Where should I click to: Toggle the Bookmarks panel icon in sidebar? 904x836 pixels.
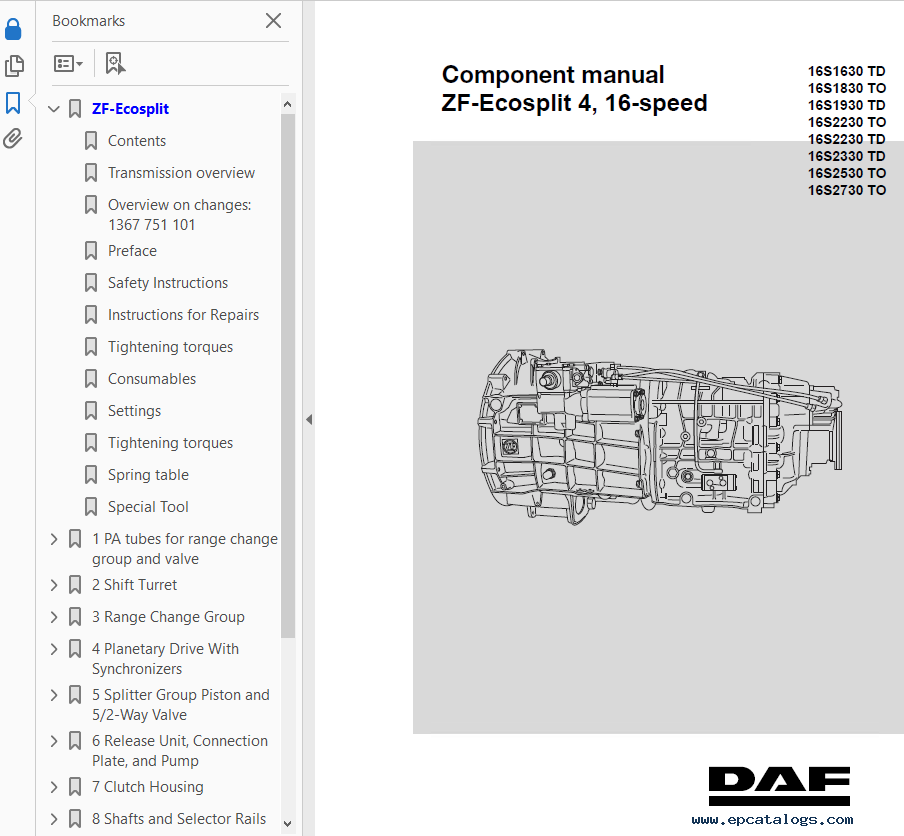13,103
